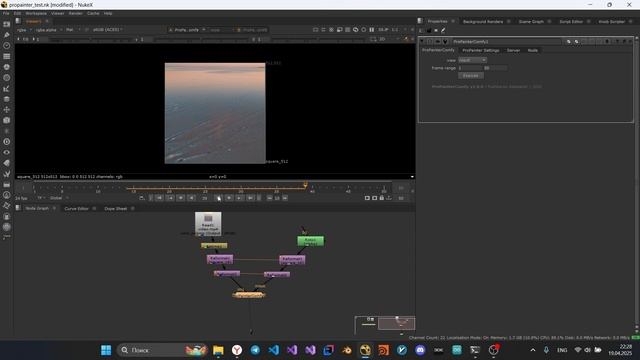640x360 pixels.
Task: Edit the frame range end field
Action: point(495,68)
